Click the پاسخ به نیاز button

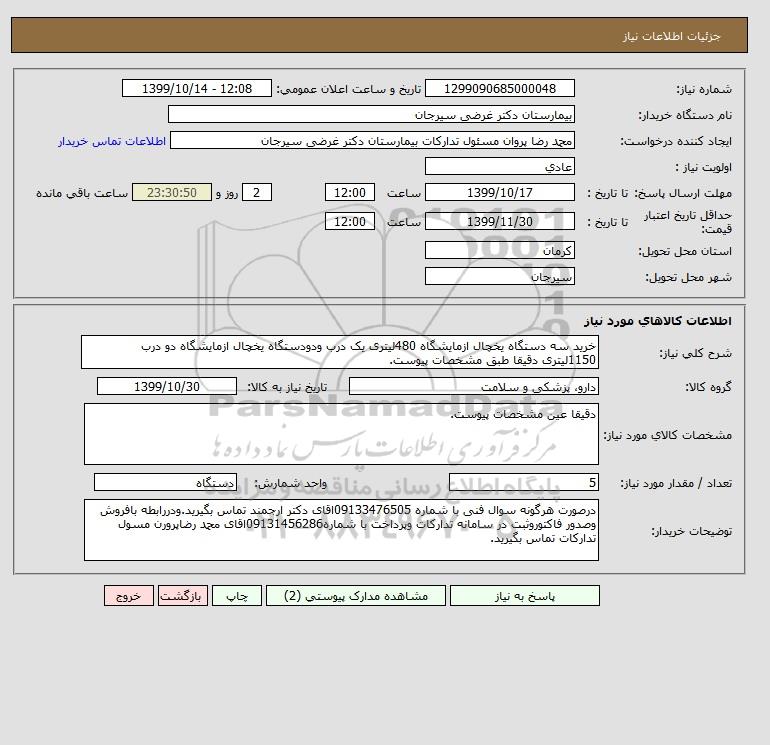pyautogui.click(x=524, y=596)
